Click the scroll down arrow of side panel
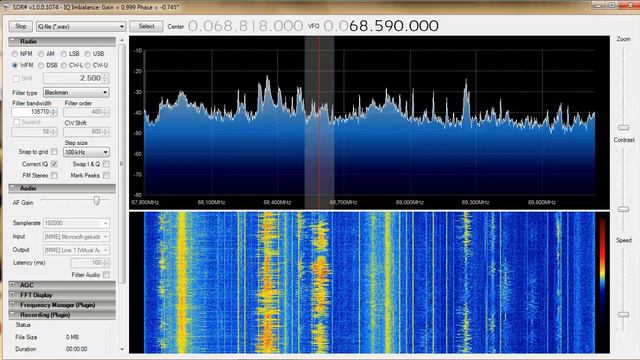 pyautogui.click(x=122, y=349)
